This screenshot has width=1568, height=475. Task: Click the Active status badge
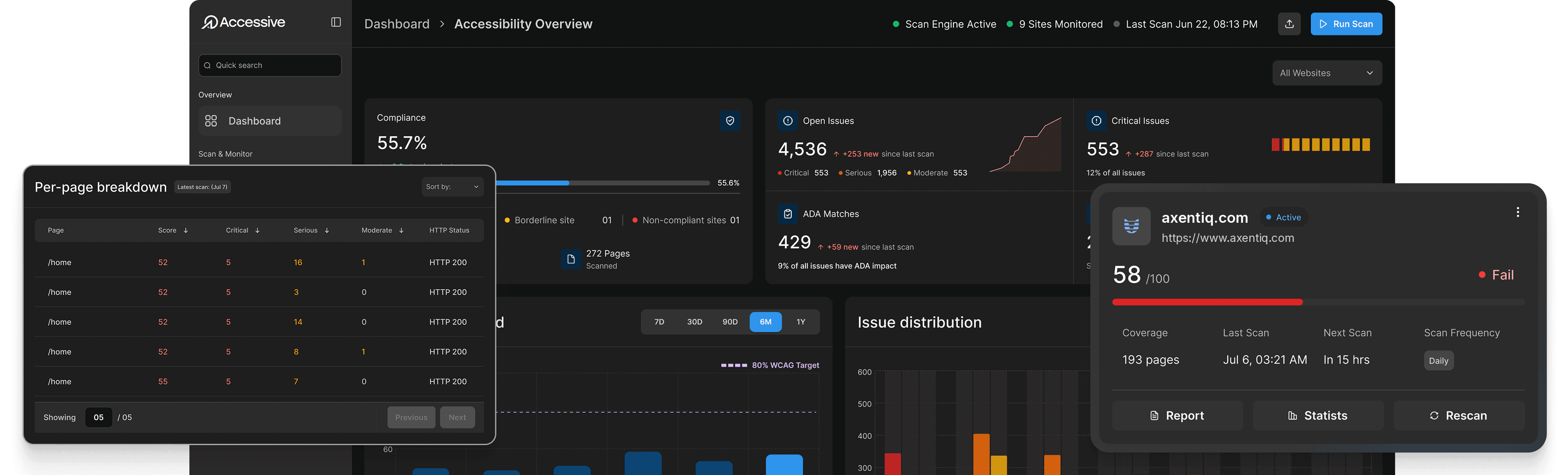pyautogui.click(x=1283, y=217)
